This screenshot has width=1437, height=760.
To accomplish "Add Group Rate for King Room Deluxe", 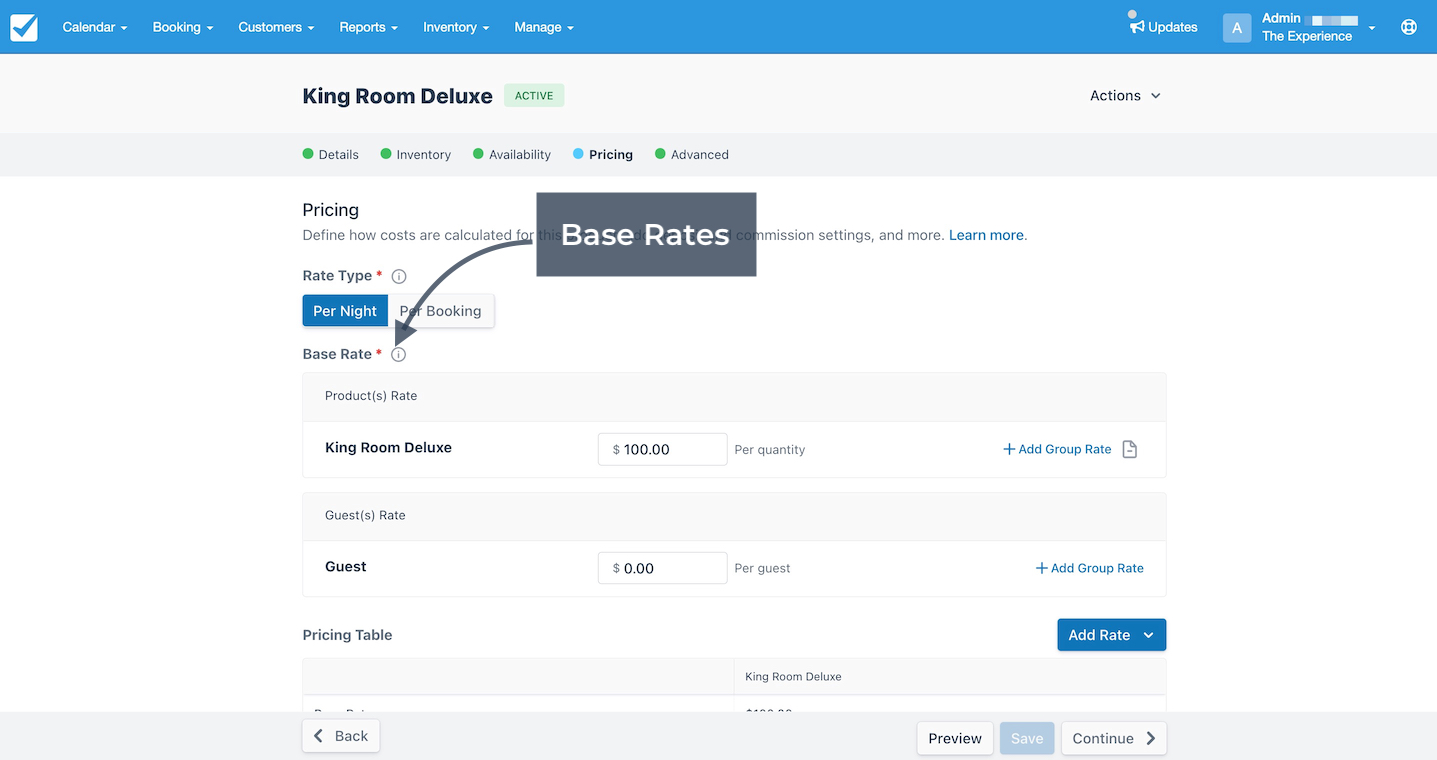I will (1057, 449).
